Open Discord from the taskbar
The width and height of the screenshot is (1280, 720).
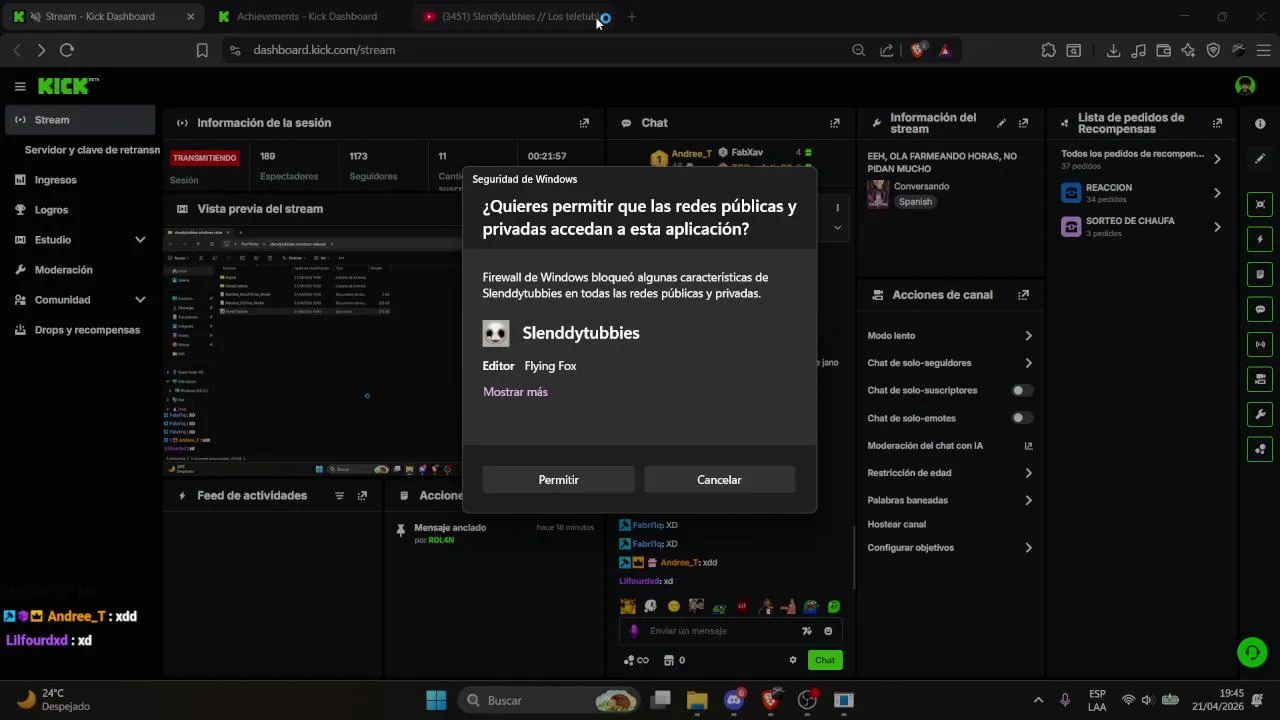click(x=734, y=700)
